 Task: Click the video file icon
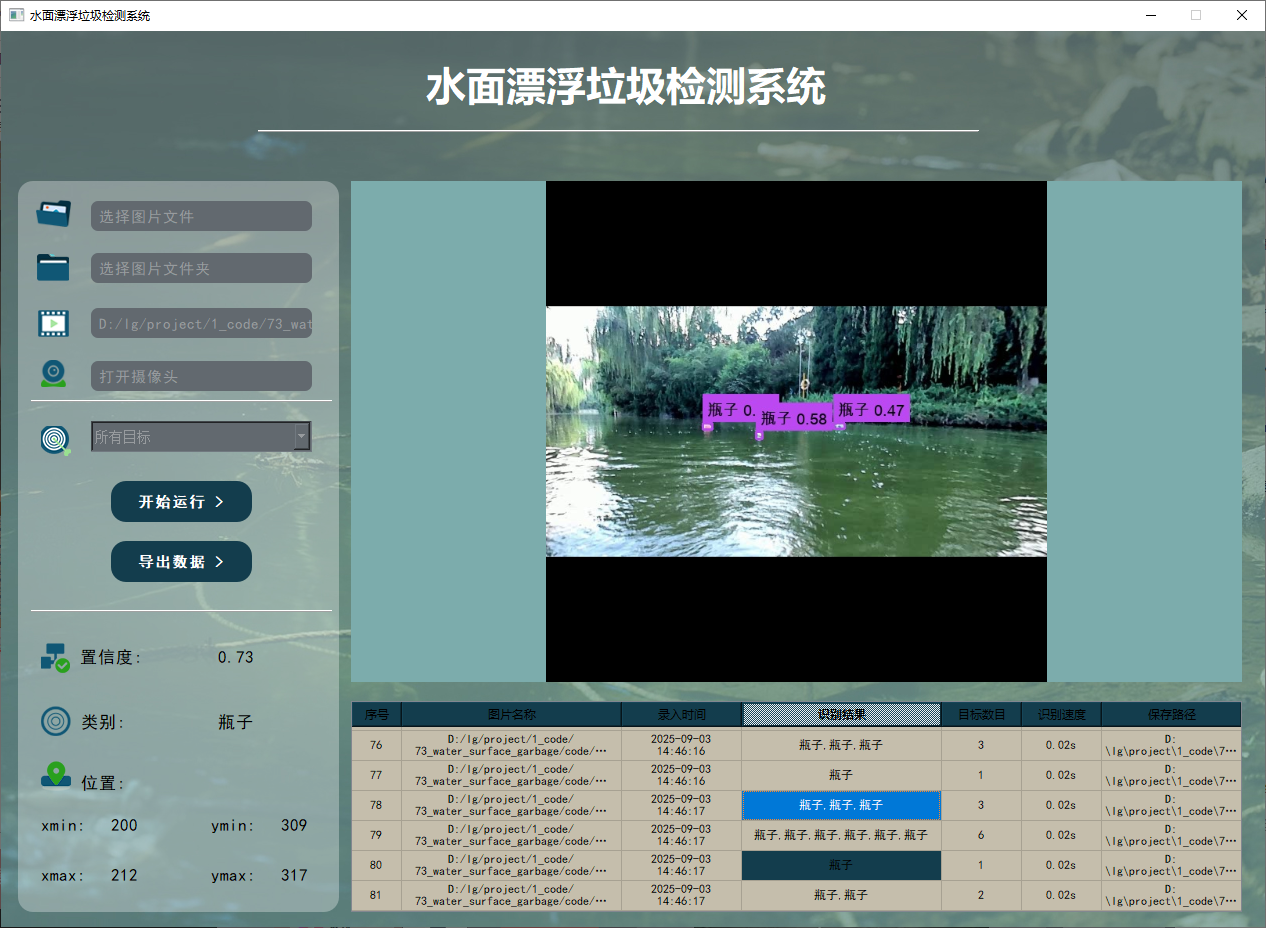(x=53, y=323)
